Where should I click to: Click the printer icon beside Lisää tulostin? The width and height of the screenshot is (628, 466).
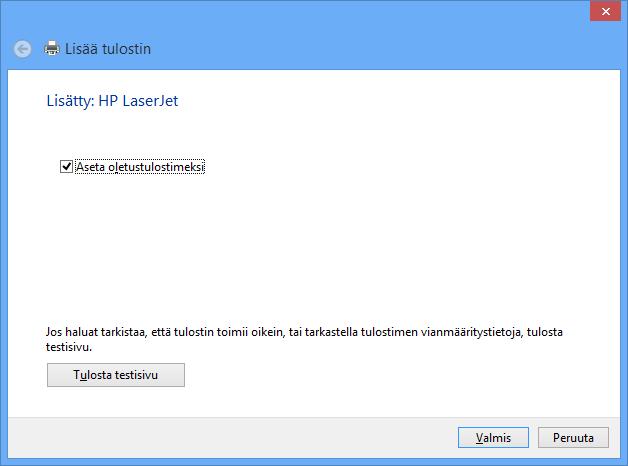click(x=52, y=48)
